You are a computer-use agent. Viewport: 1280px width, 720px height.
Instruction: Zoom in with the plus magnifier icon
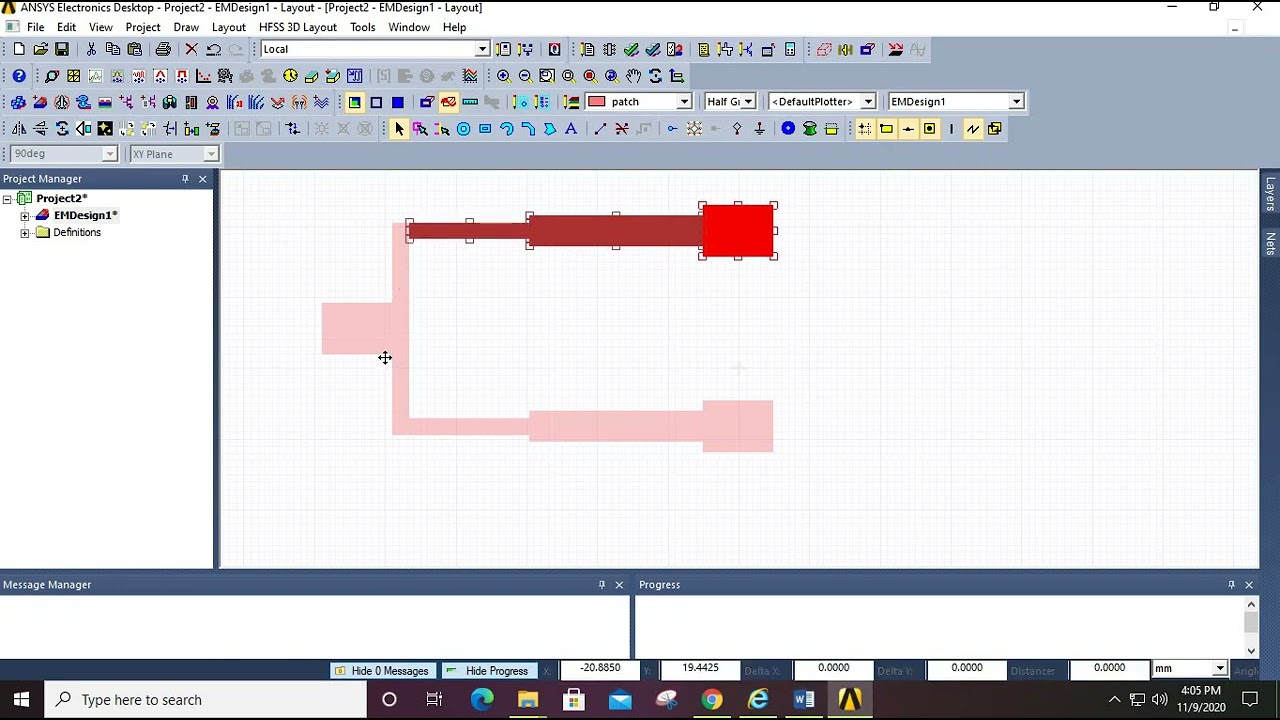(x=503, y=76)
